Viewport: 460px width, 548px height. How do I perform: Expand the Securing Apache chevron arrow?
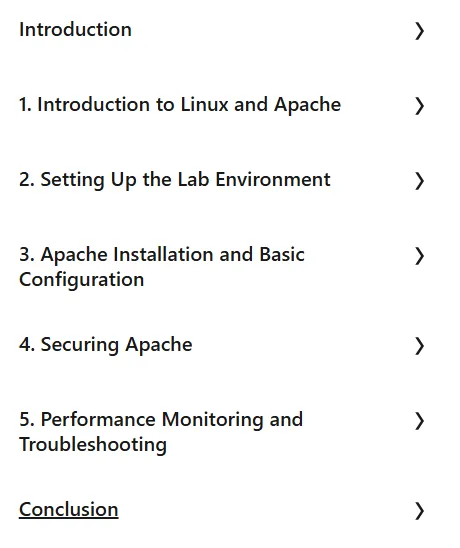point(419,346)
